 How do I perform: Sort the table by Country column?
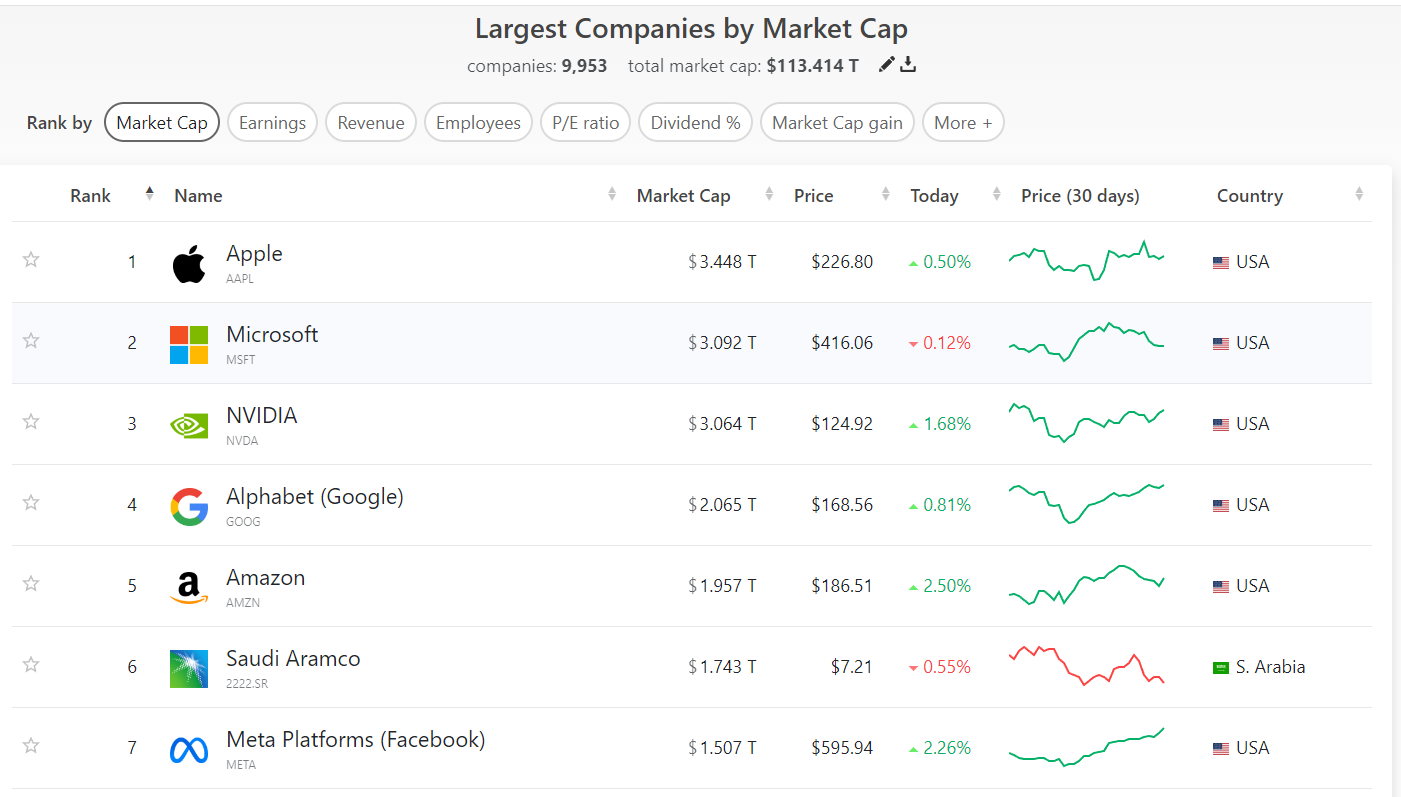pos(1250,196)
